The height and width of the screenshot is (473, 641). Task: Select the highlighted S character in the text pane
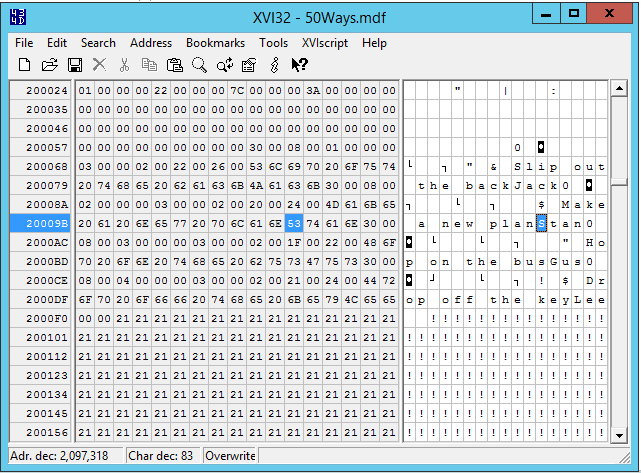(x=541, y=223)
